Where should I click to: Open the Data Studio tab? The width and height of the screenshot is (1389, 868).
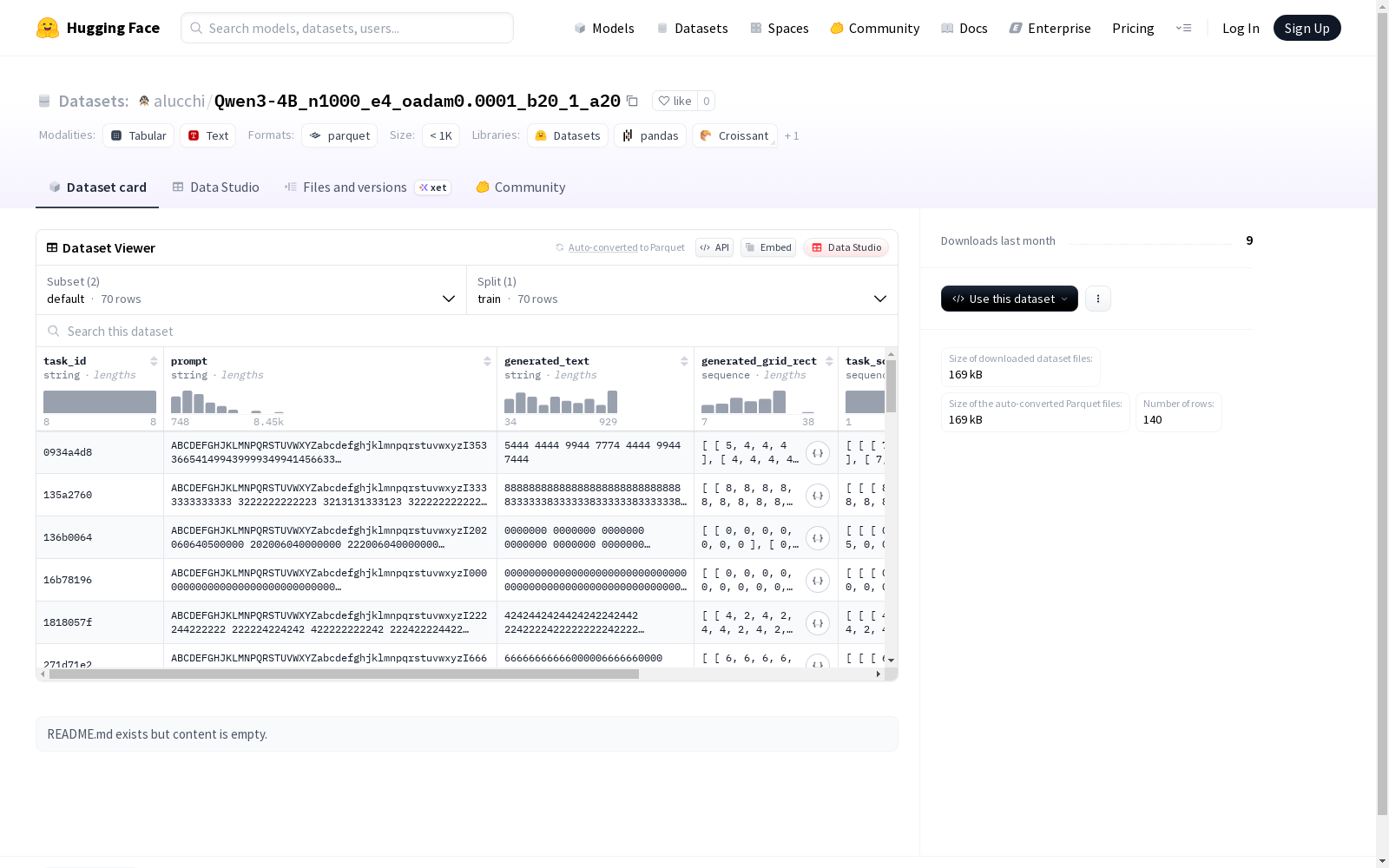click(216, 187)
